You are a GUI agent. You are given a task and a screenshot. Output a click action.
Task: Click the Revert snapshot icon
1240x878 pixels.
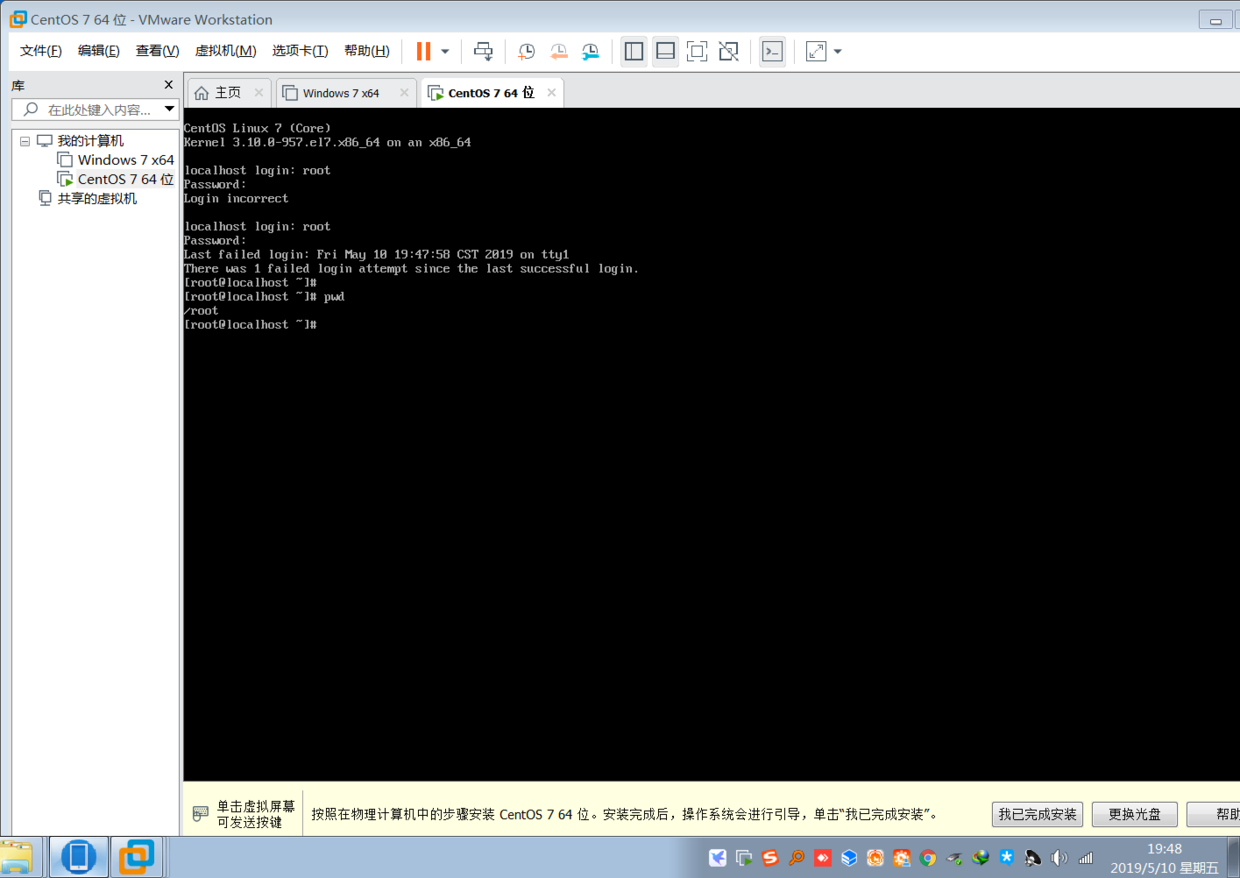[x=558, y=51]
